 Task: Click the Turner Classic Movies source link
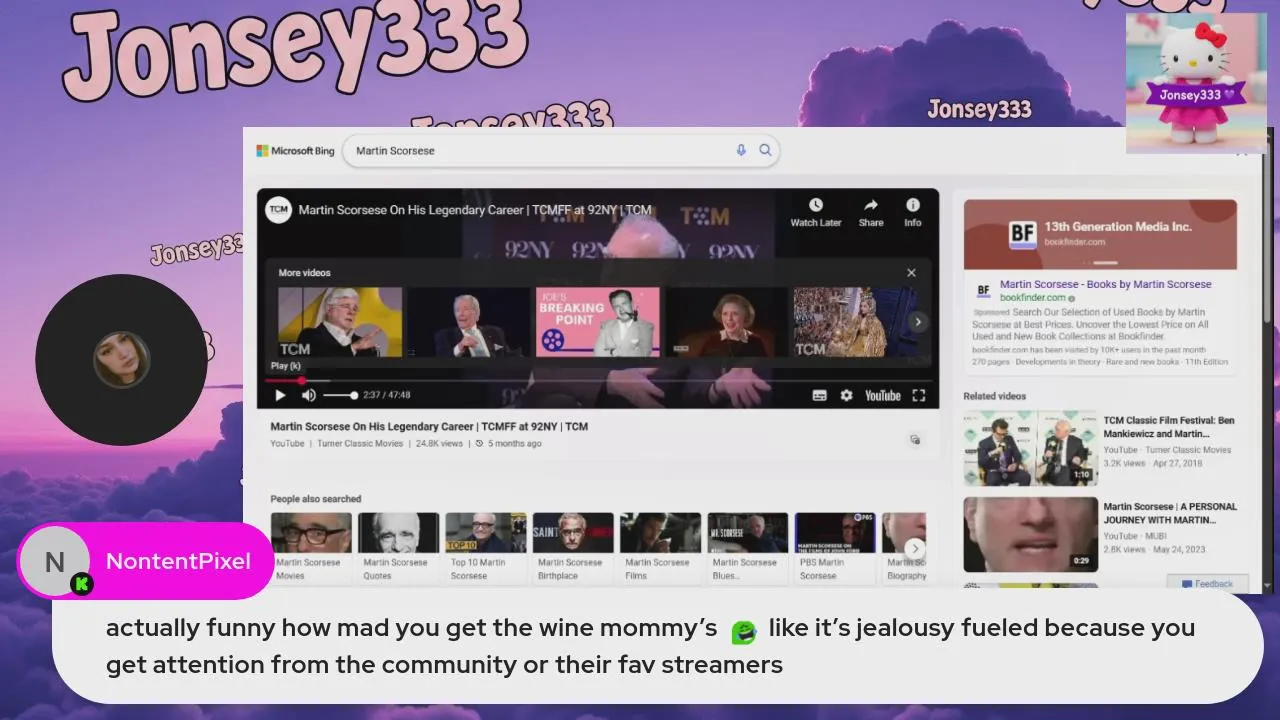360,443
